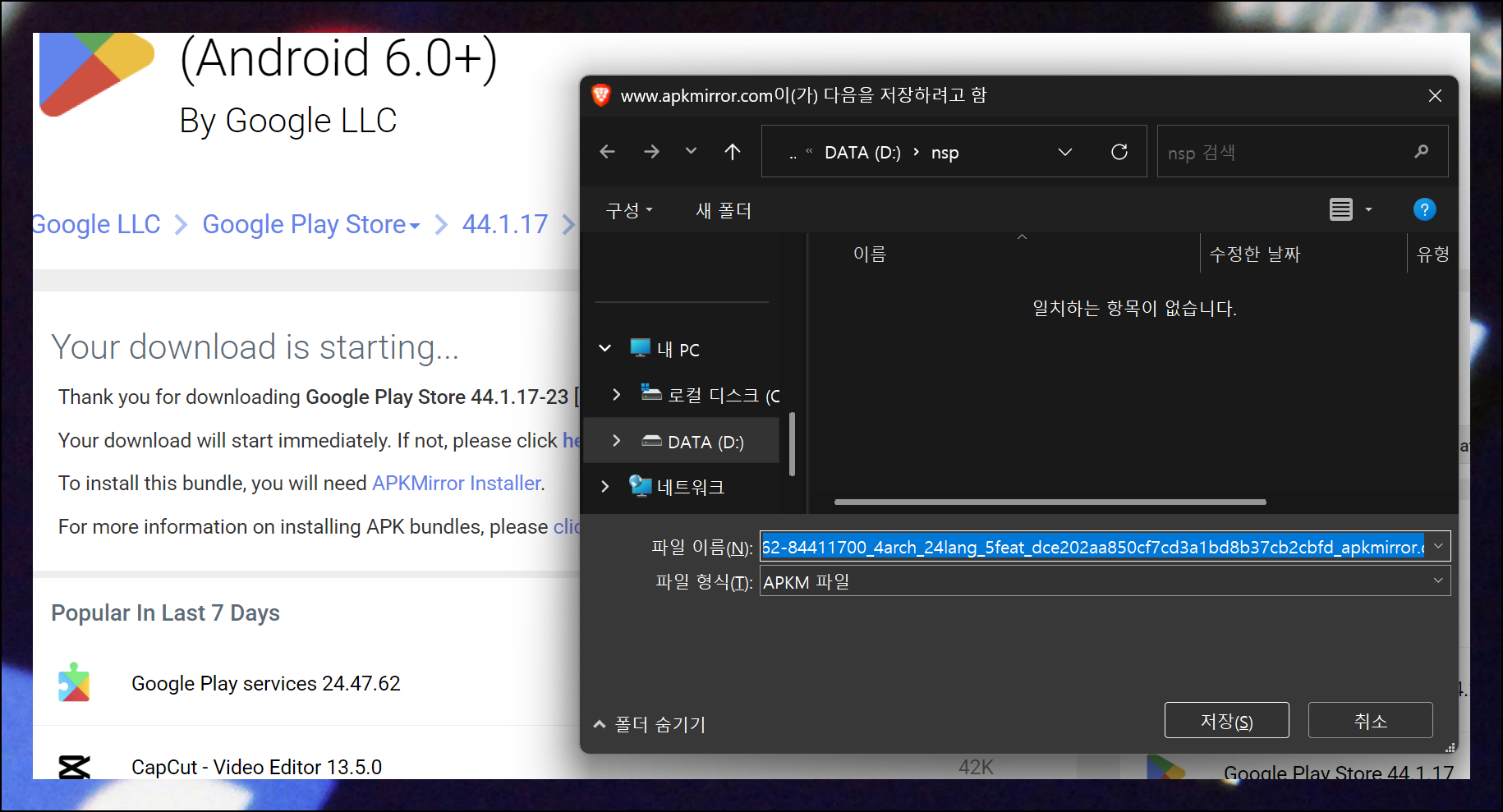
Task: Open 파일 형식 APKM file type dropdown
Action: pos(1105,581)
